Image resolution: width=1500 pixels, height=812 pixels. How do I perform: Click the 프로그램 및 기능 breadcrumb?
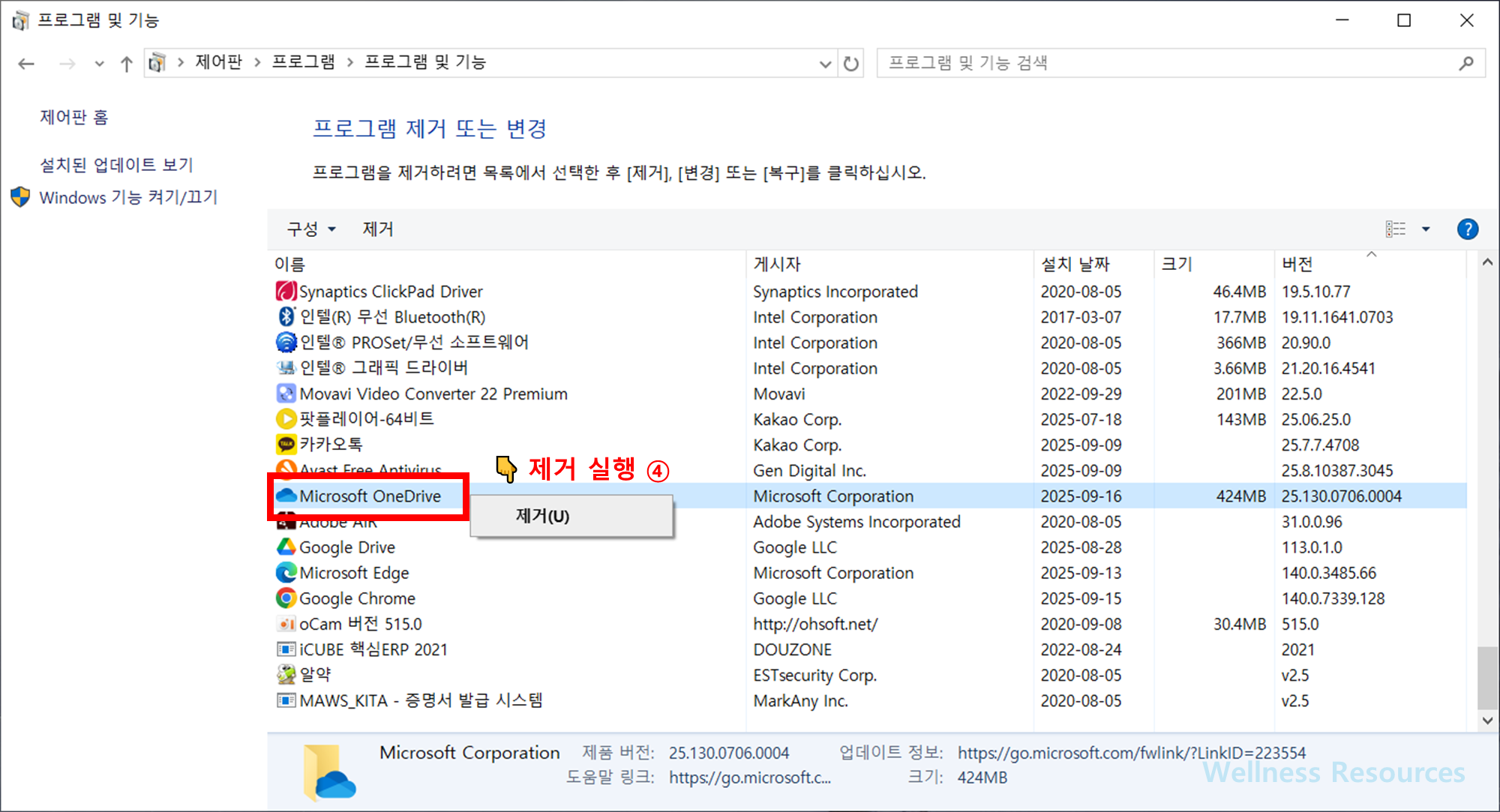[x=425, y=62]
